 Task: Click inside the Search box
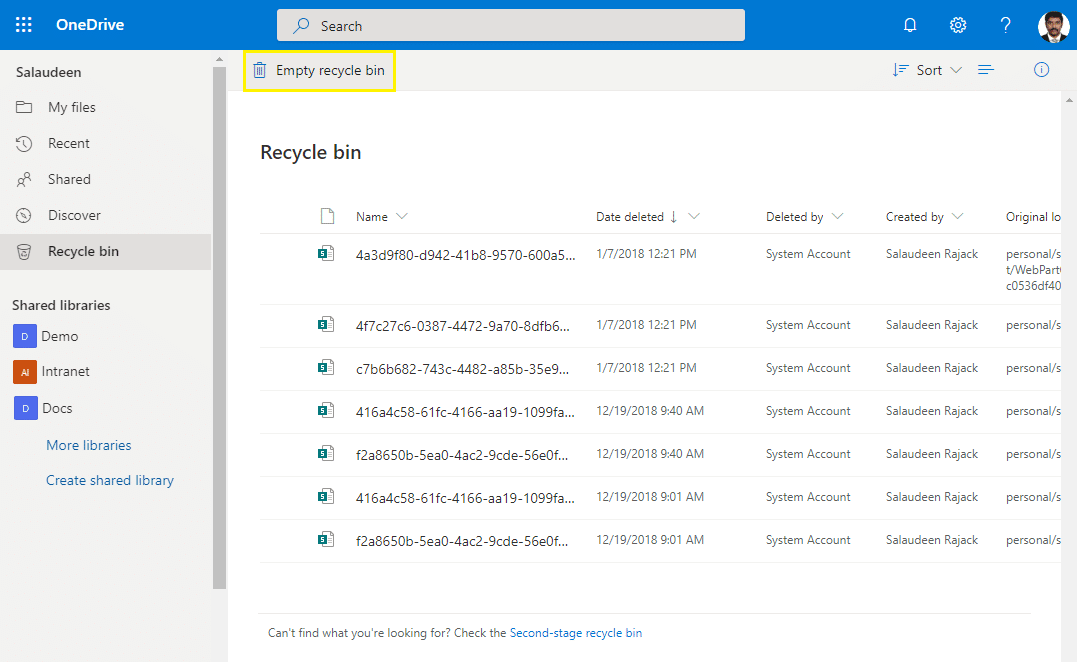[511, 24]
